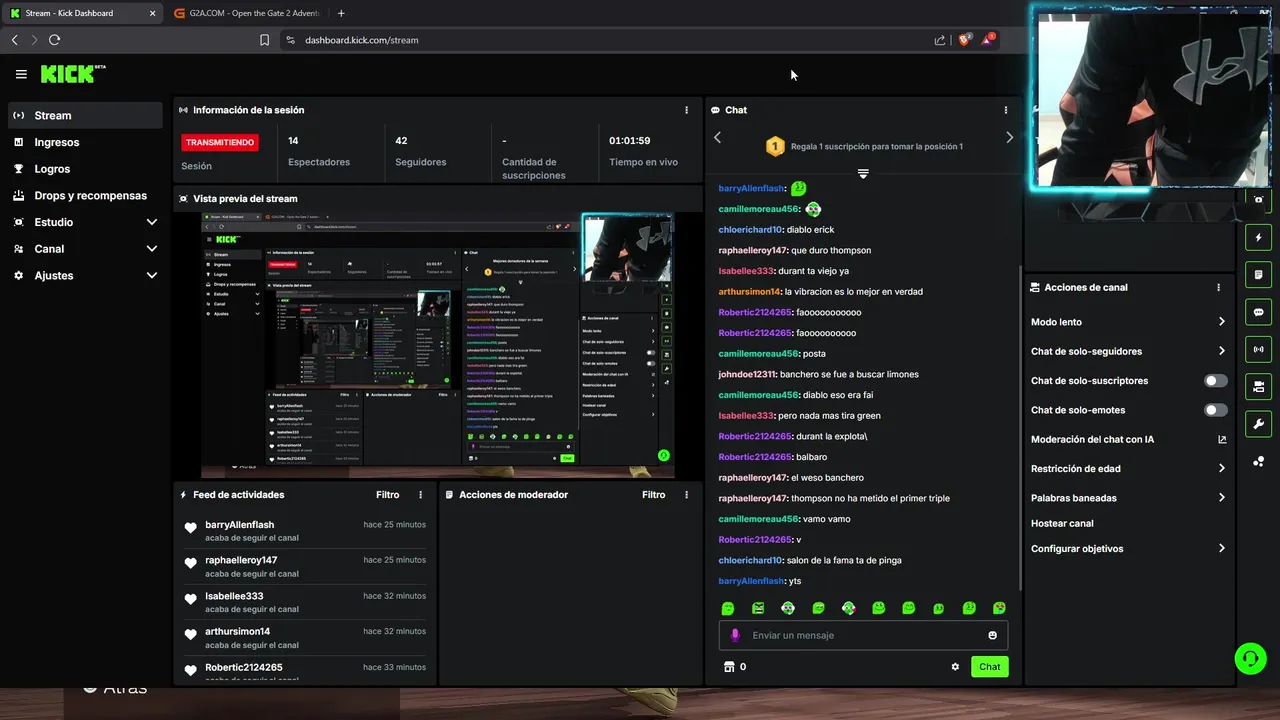This screenshot has height=720, width=1280.
Task: Click the document icon in right toolbar
Action: (1258, 275)
